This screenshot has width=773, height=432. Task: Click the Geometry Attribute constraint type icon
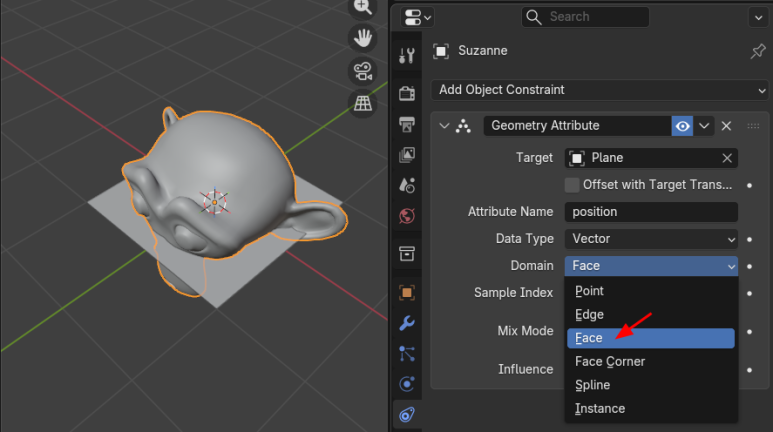[463, 126]
